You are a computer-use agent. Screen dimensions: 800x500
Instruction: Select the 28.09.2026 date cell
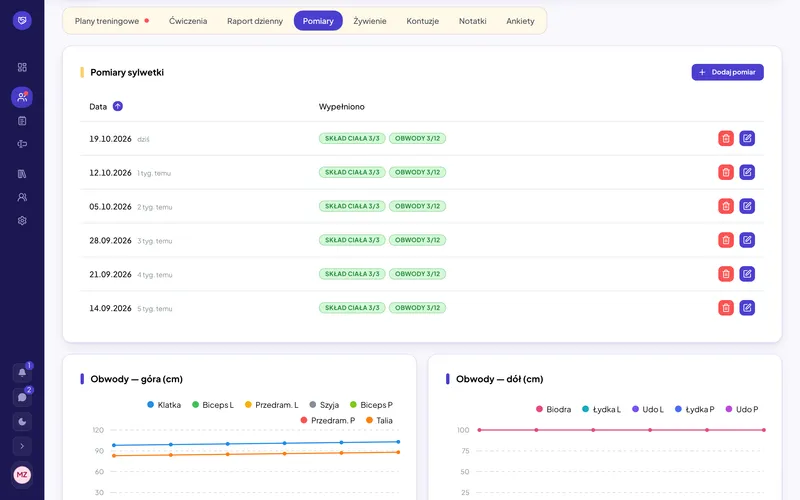pyautogui.click(x=110, y=240)
